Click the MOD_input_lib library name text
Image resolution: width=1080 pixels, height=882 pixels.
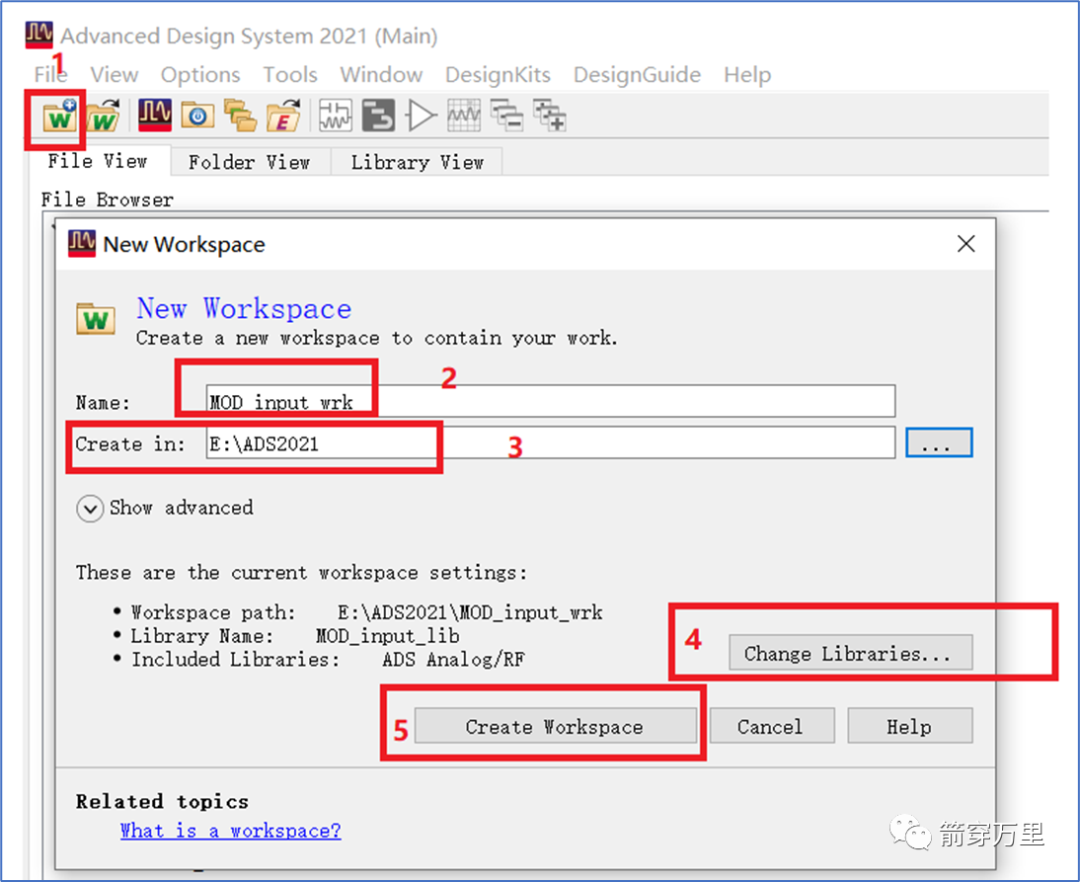[387, 636]
